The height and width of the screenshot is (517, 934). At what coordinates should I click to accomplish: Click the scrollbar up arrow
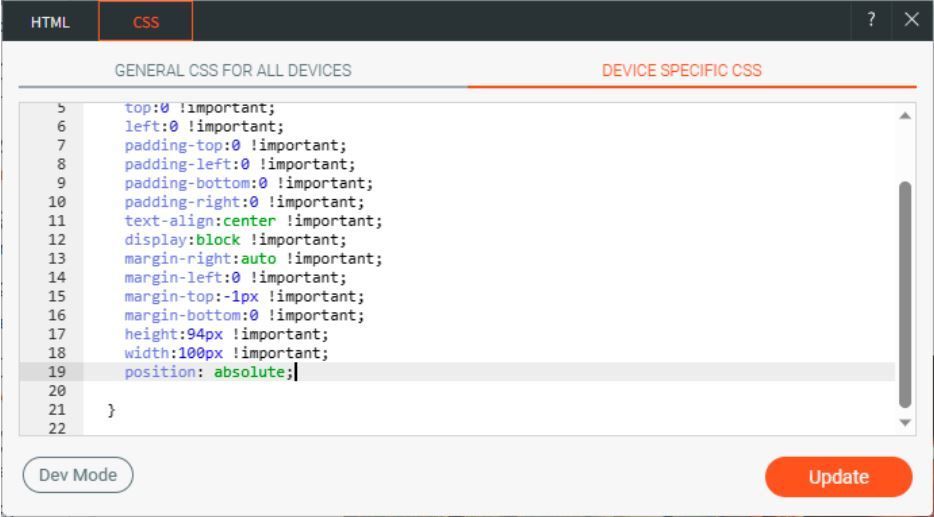tap(905, 116)
